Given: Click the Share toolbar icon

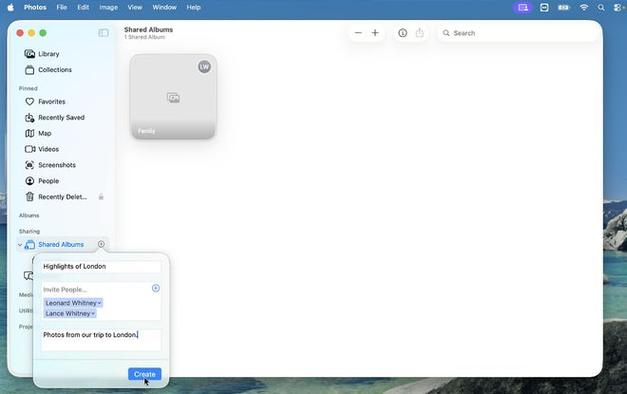Looking at the screenshot, I should (x=419, y=33).
